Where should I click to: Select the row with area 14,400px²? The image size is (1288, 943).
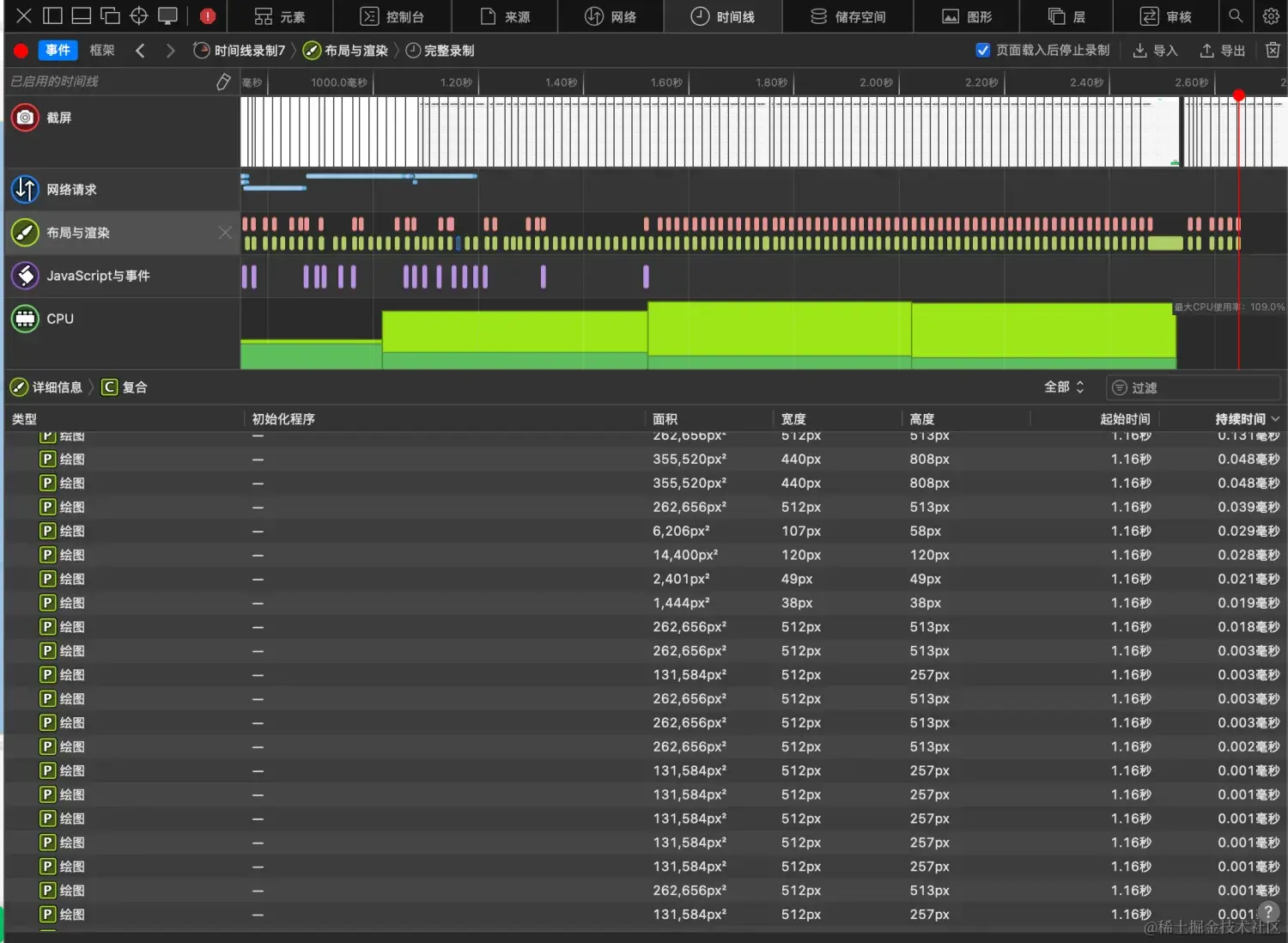[x=644, y=556]
